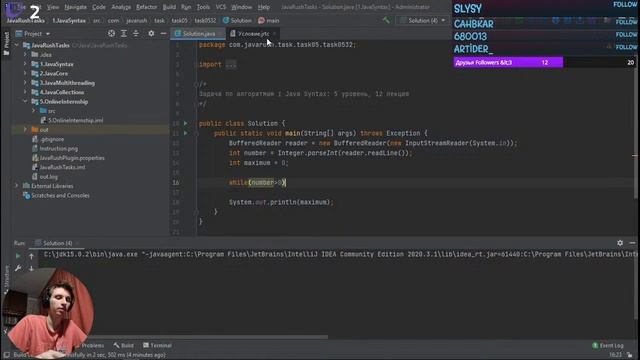Select the 5.OnlineInternship.iml file
The height and width of the screenshot is (360, 640).
pos(71,120)
